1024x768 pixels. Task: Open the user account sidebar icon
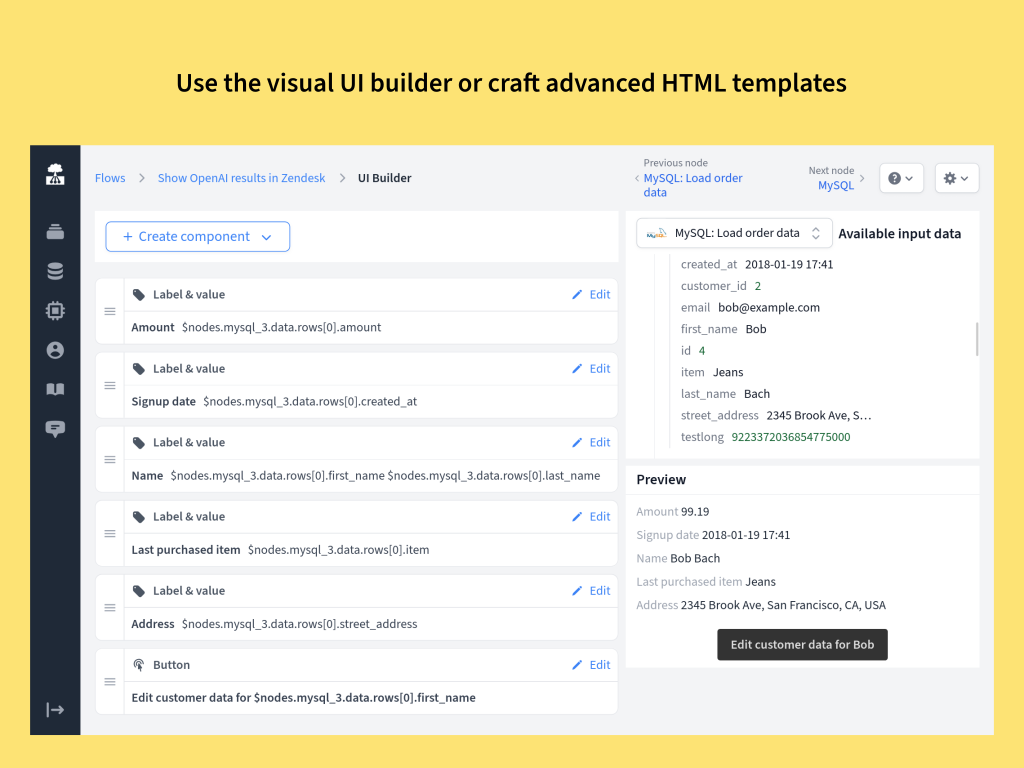coord(55,350)
